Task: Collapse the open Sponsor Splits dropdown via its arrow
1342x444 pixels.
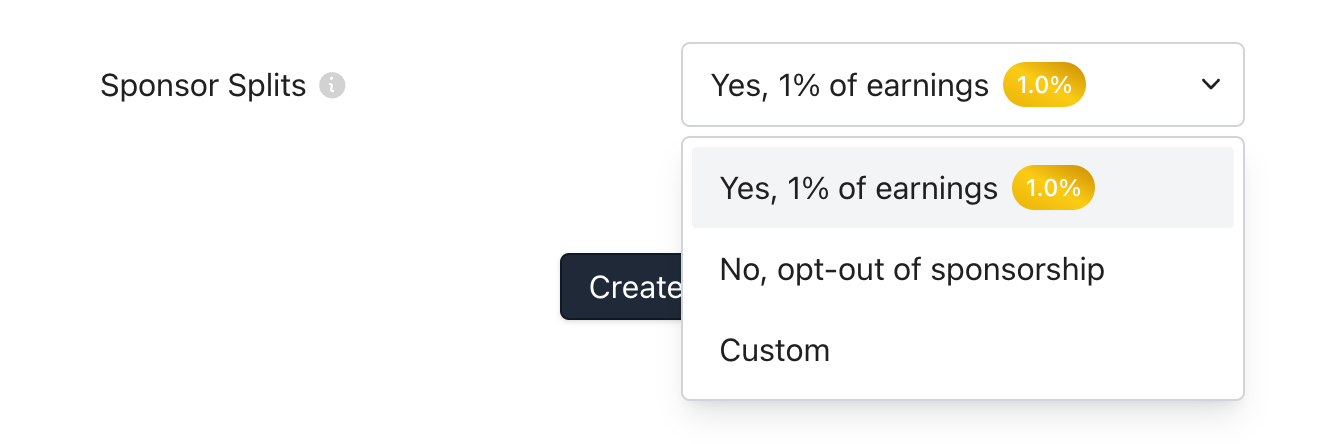Action: [x=1210, y=85]
